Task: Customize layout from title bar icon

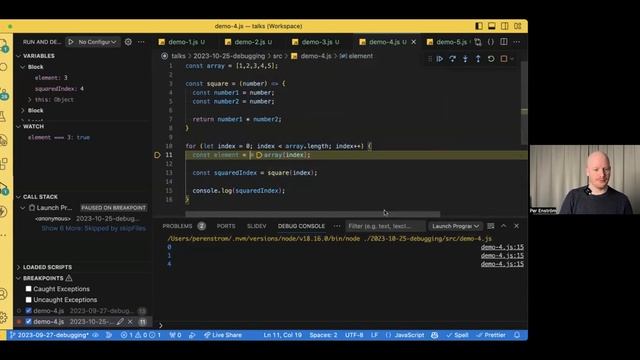Action: (518, 26)
